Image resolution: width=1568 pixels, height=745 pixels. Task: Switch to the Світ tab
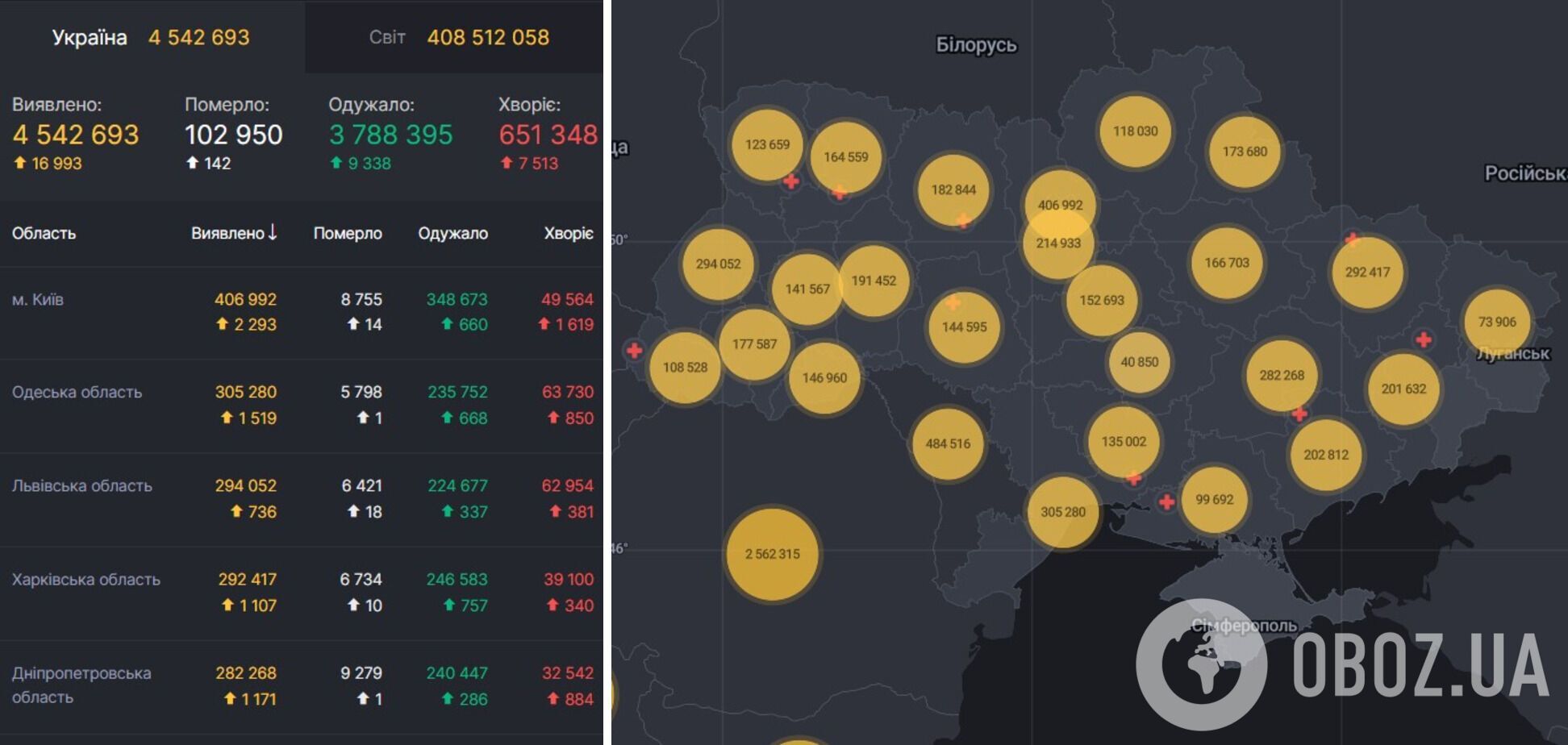454,37
